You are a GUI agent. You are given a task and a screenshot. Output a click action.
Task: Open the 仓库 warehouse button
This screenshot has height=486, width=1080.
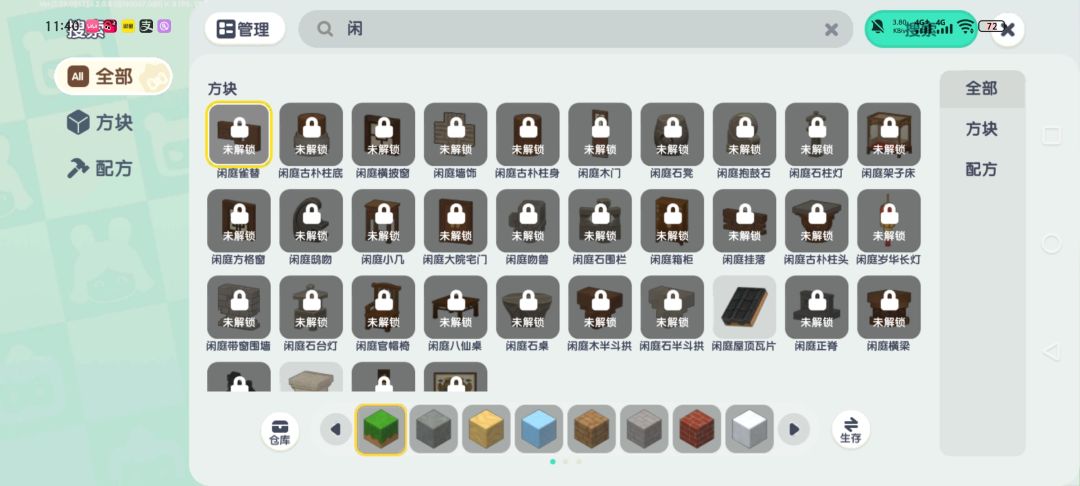[x=280, y=431]
